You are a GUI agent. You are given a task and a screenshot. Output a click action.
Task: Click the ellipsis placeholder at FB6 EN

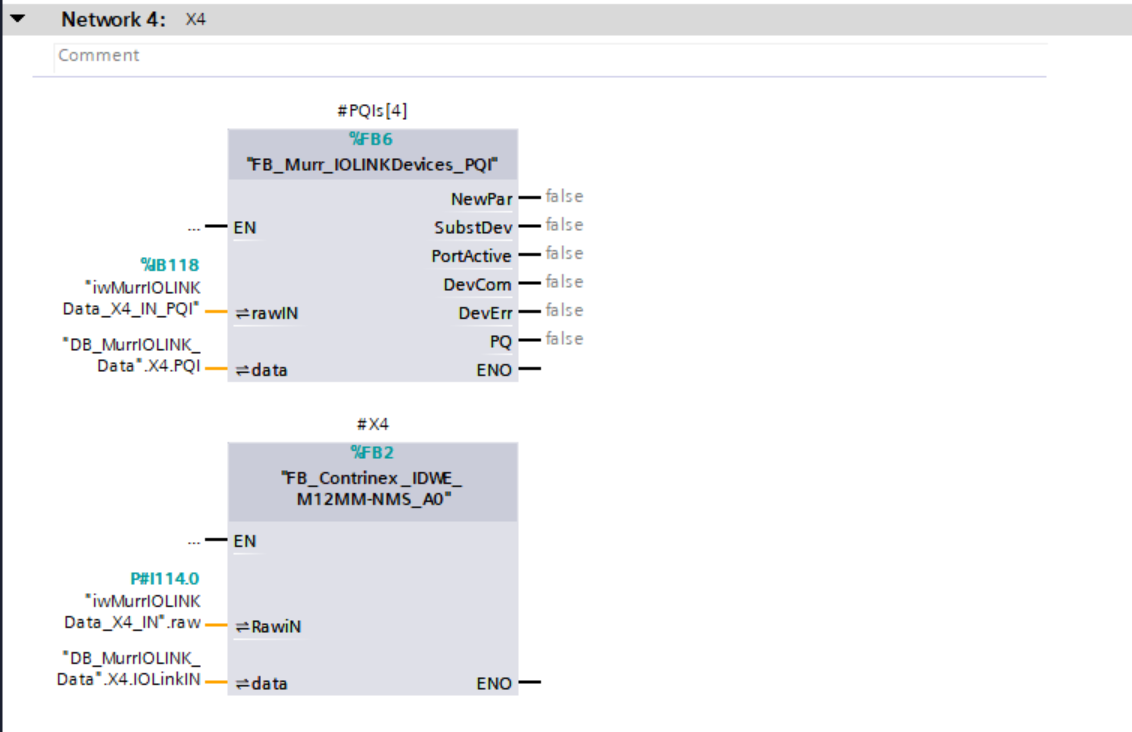193,227
